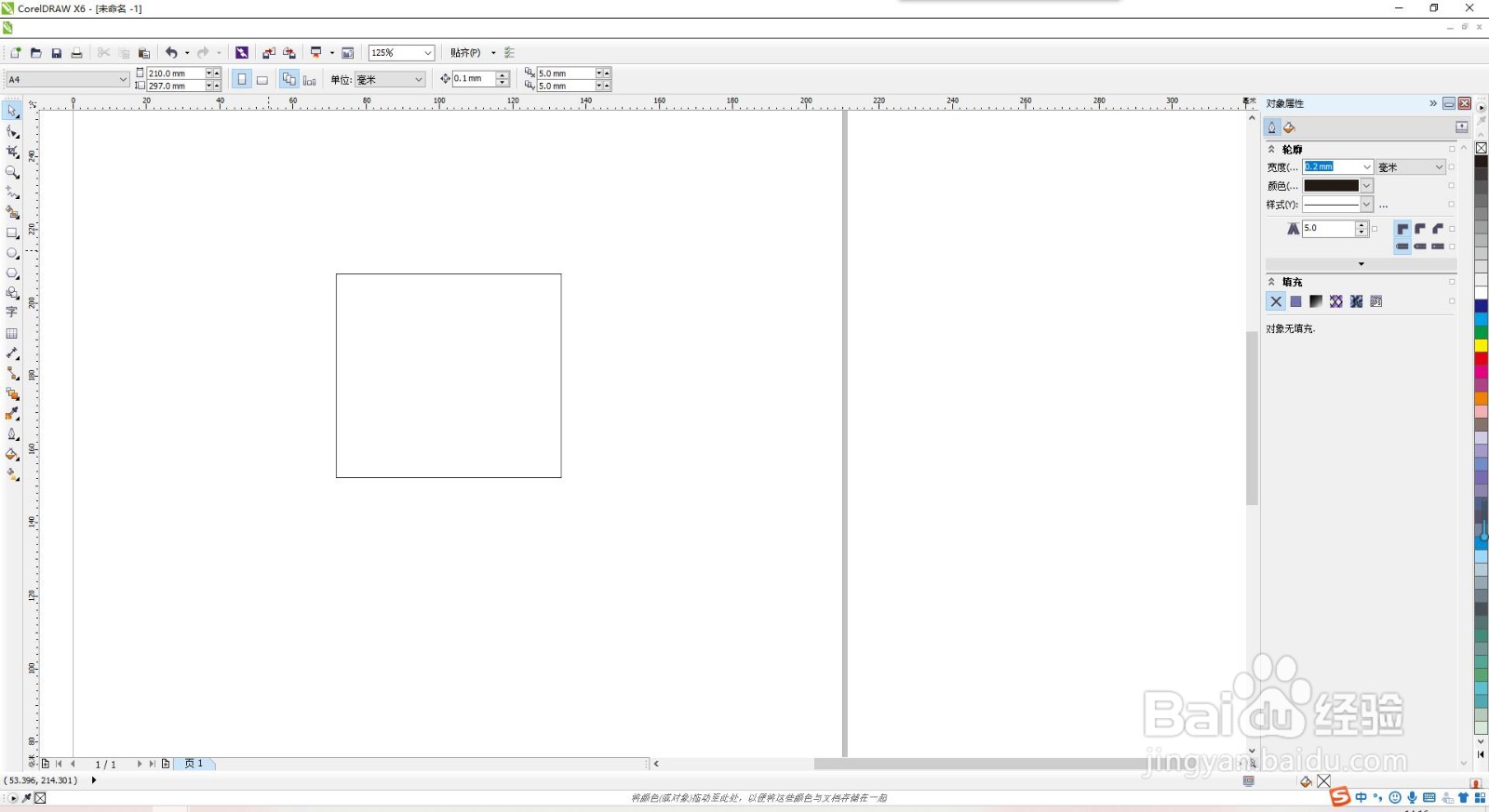This screenshot has width=1489, height=812.
Task: Select the mitered corner style
Action: coord(1402,229)
